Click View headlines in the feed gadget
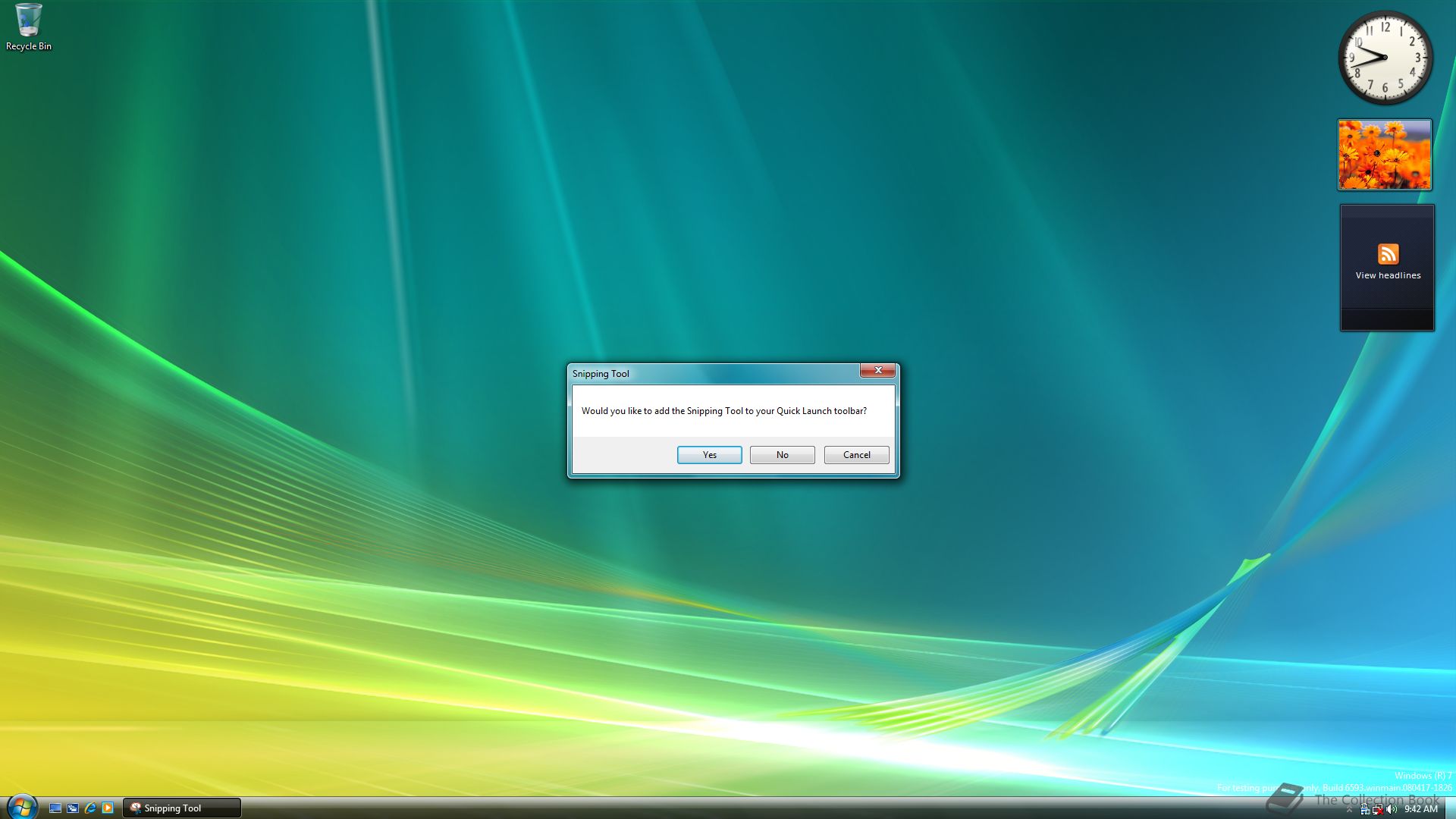Image resolution: width=1456 pixels, height=819 pixels. (1388, 275)
